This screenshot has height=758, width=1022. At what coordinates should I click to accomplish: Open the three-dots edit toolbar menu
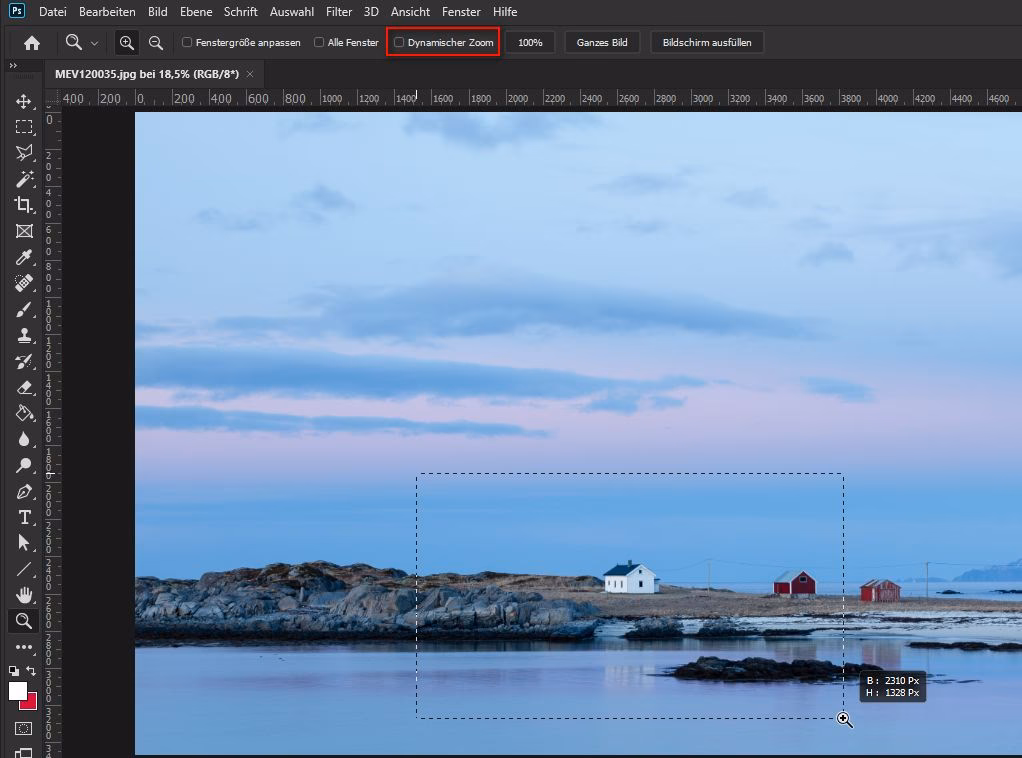[x=24, y=647]
